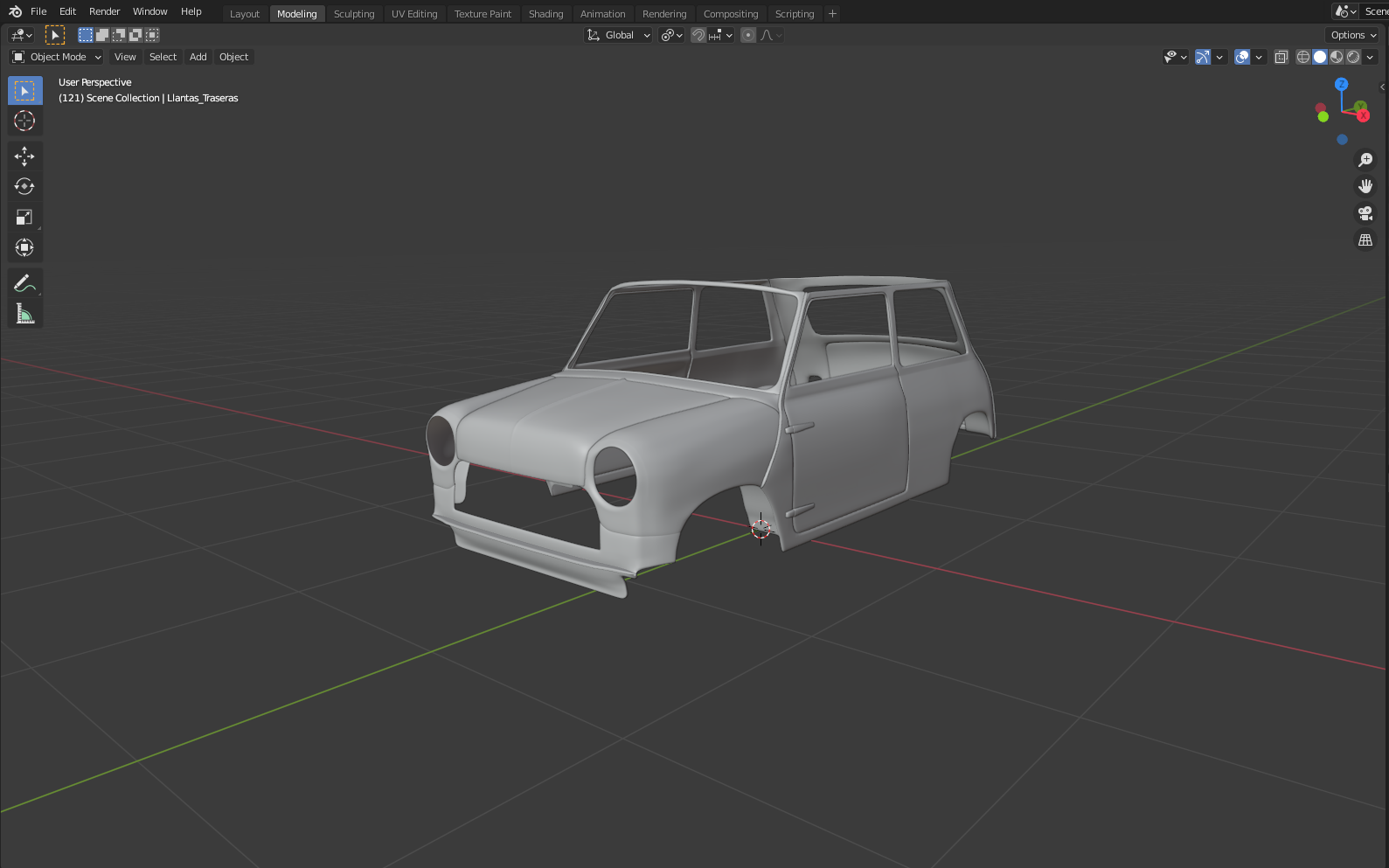Image resolution: width=1389 pixels, height=868 pixels.
Task: Toggle camera view with the camera icon
Action: [1365, 213]
